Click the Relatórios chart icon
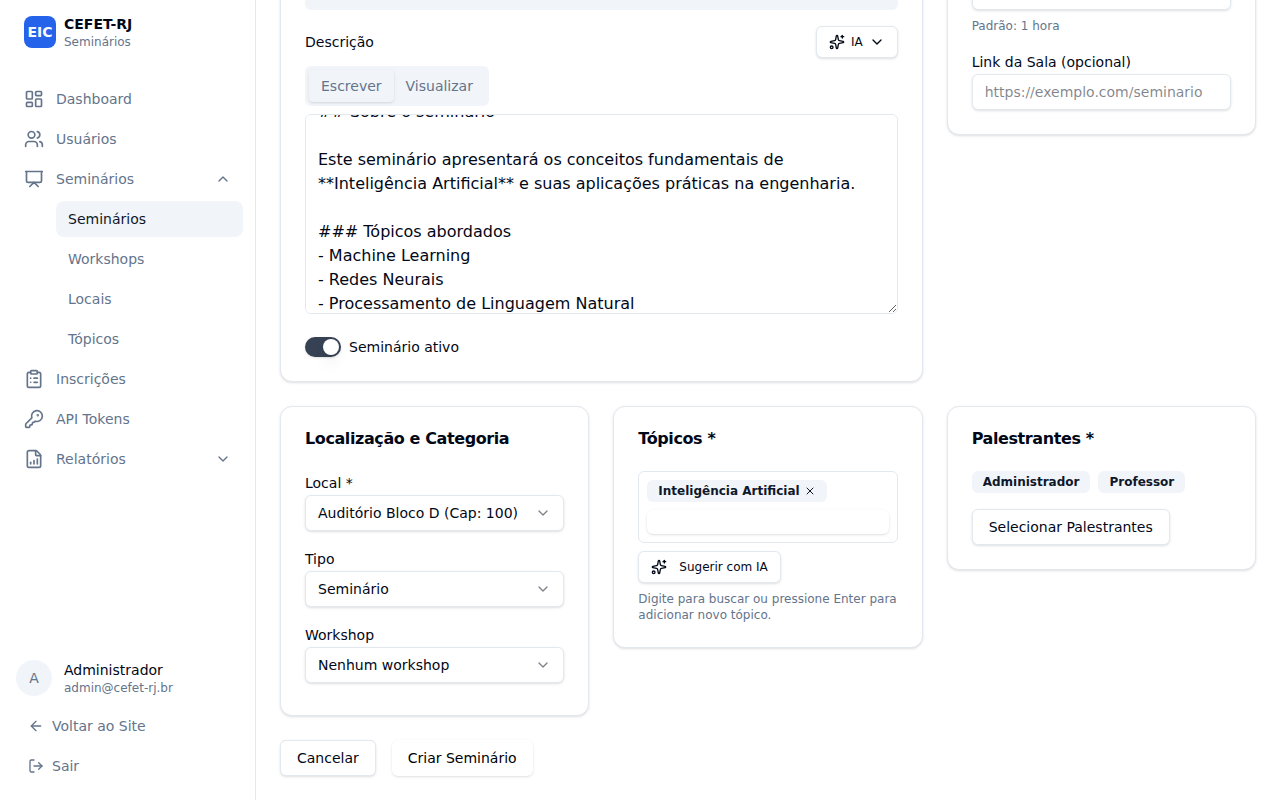1280x800 pixels. point(34,459)
